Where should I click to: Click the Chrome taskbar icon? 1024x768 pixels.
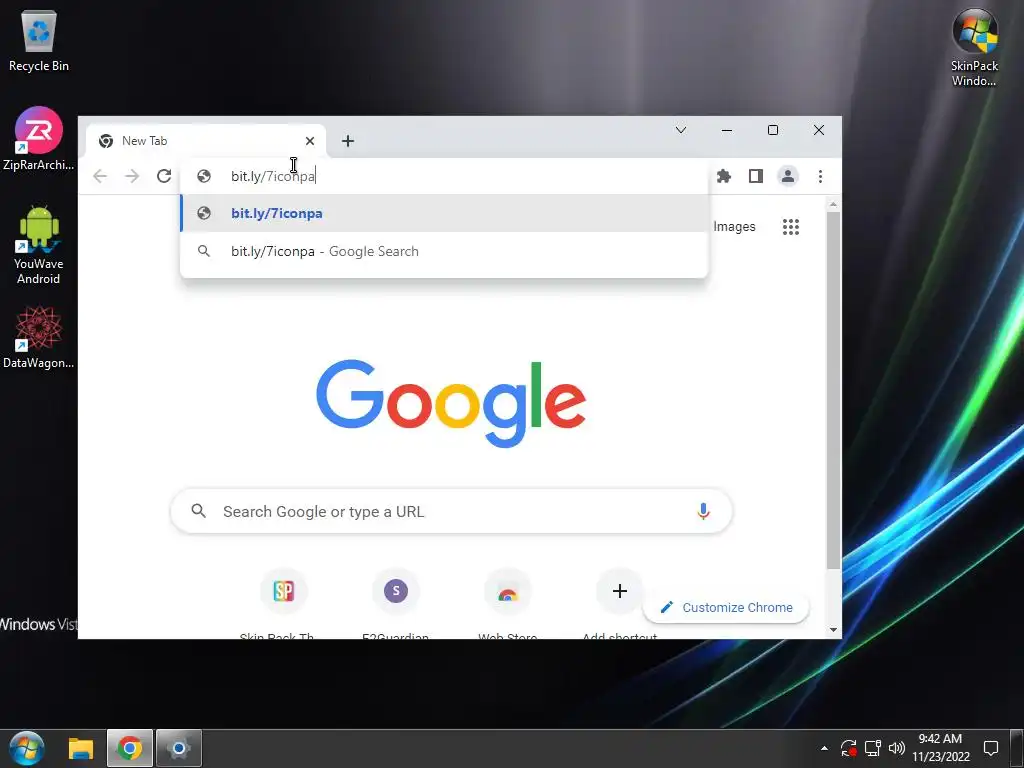(129, 748)
